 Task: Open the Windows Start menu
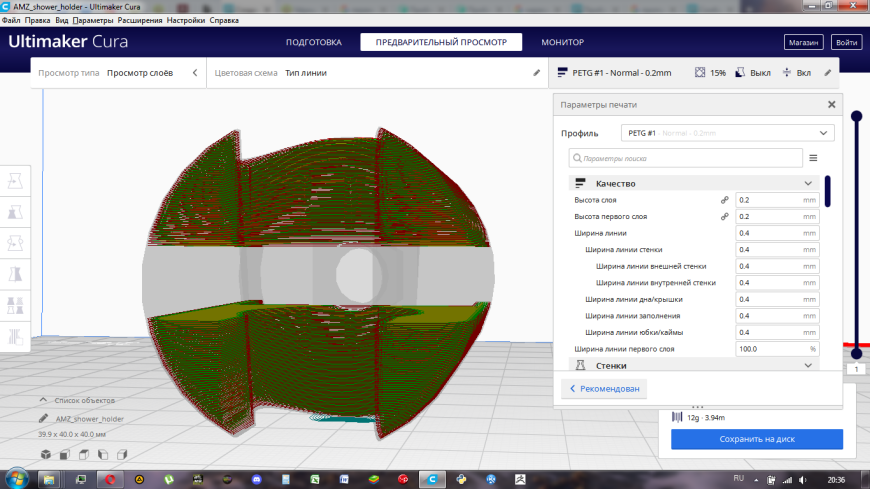(17, 478)
